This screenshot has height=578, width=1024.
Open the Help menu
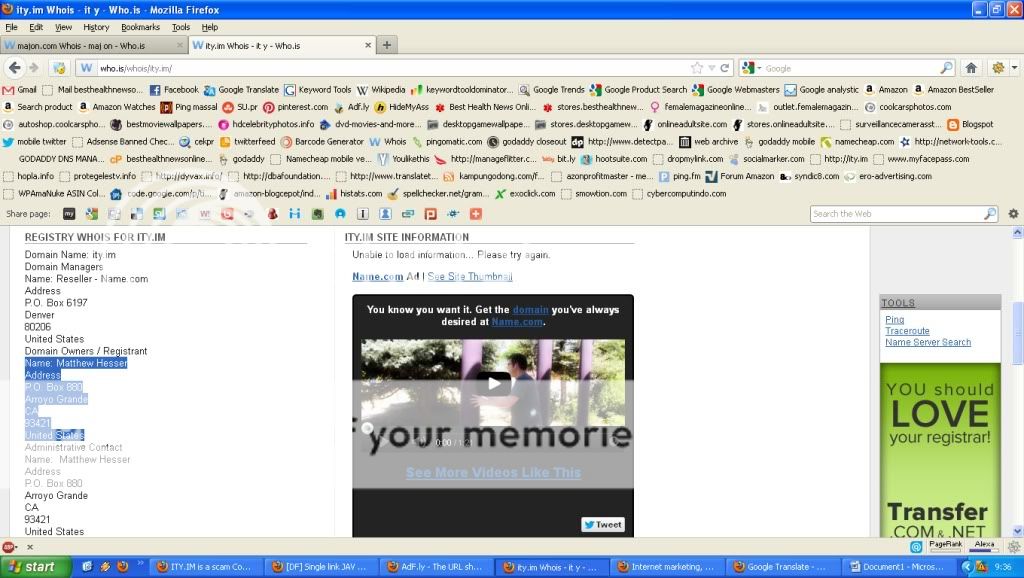210,27
